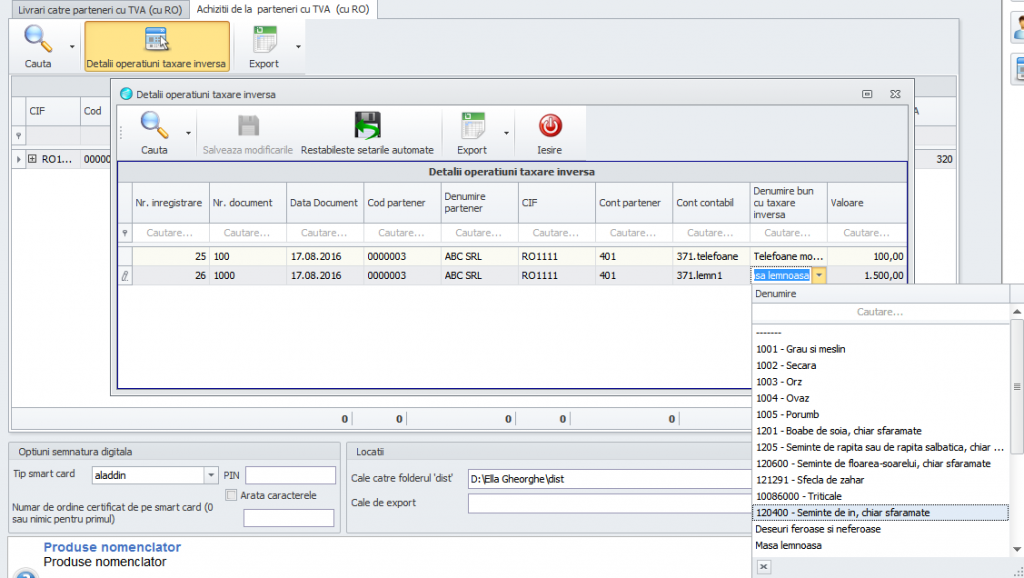
Task: Close the Detalii operatiuni taxare inversa dialog
Action: [x=895, y=94]
